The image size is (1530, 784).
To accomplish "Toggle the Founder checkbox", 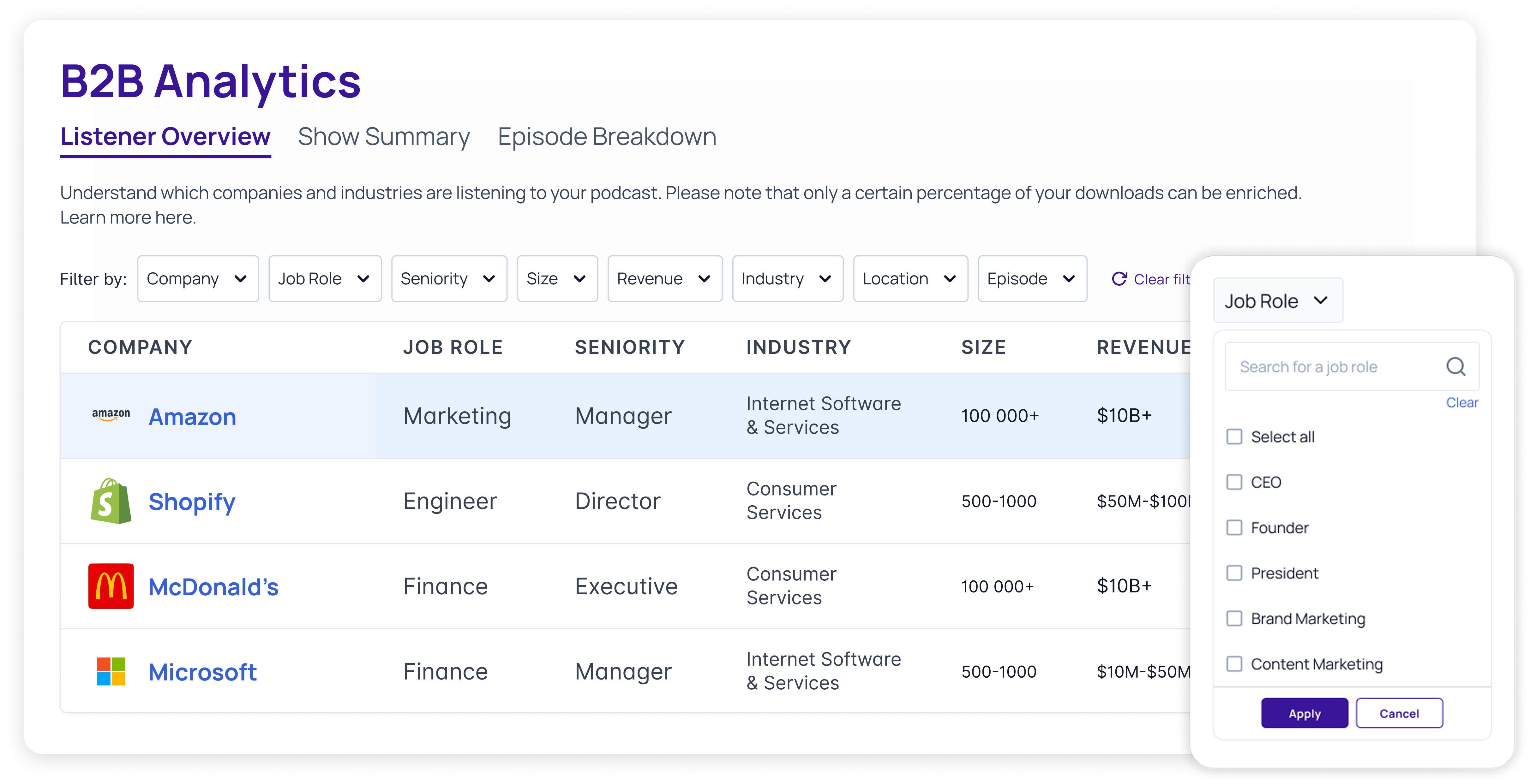I will point(1234,528).
